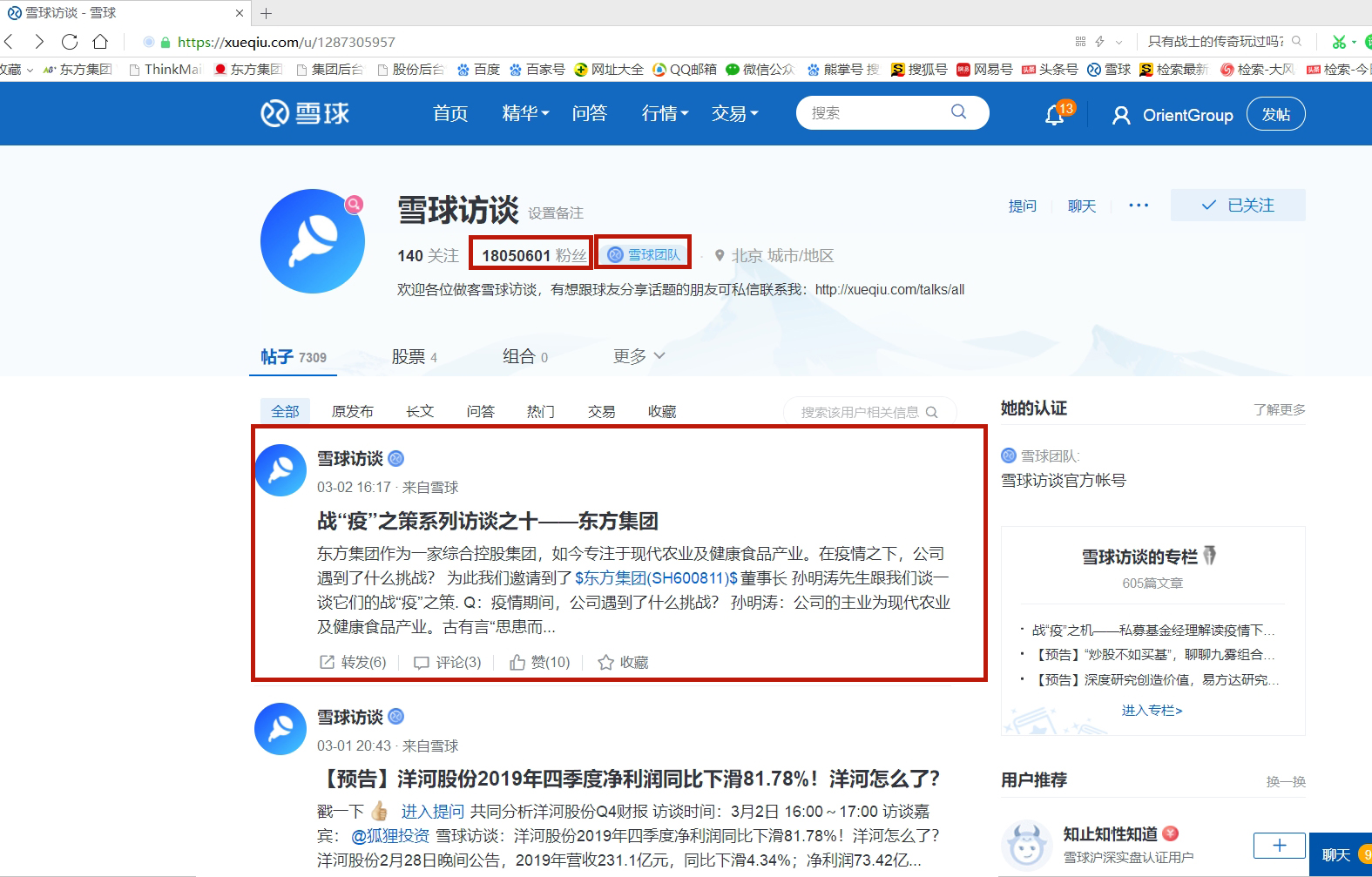Click 进入专栏> link
Viewport: 1372px width, 877px height.
1152,710
